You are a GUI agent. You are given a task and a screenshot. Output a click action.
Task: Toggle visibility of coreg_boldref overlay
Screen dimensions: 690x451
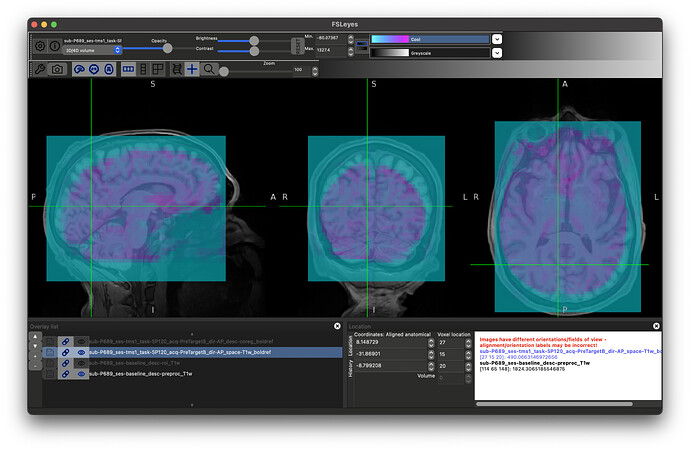coord(81,341)
